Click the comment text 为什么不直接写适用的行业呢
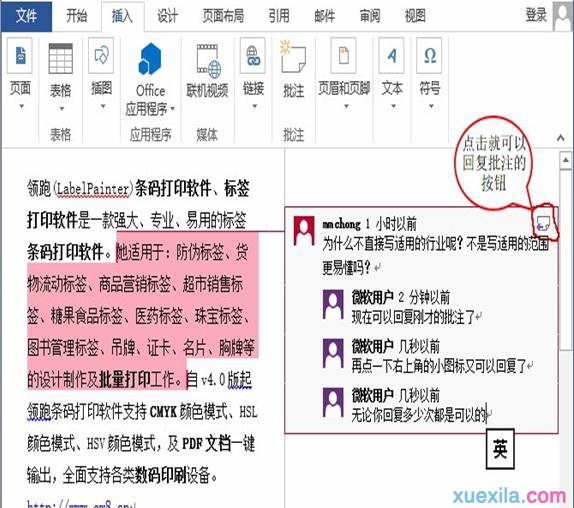The width and height of the screenshot is (574, 508). (x=393, y=244)
